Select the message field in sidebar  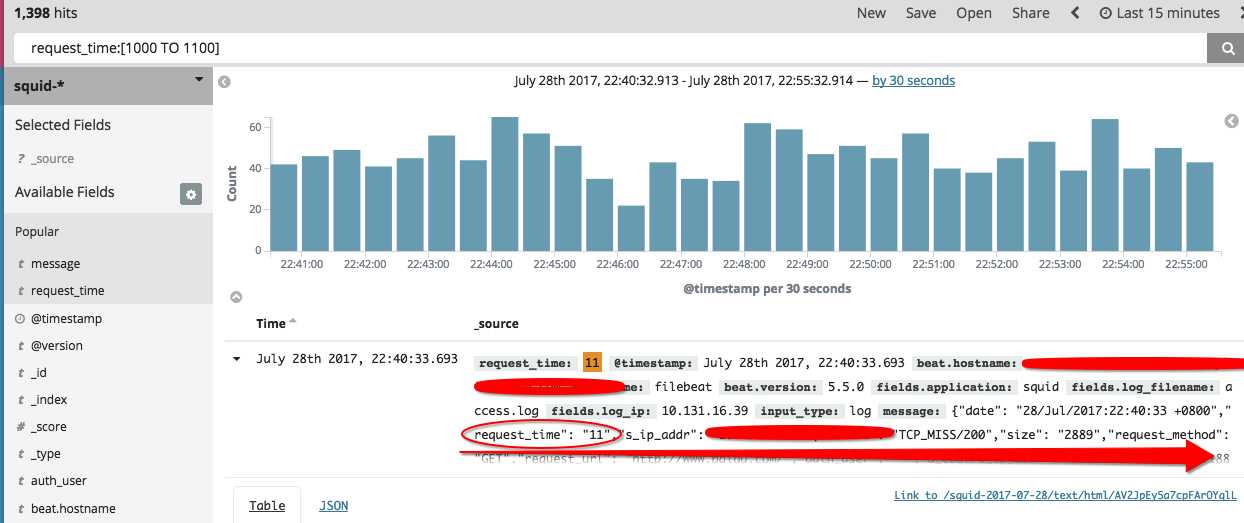tap(56, 264)
